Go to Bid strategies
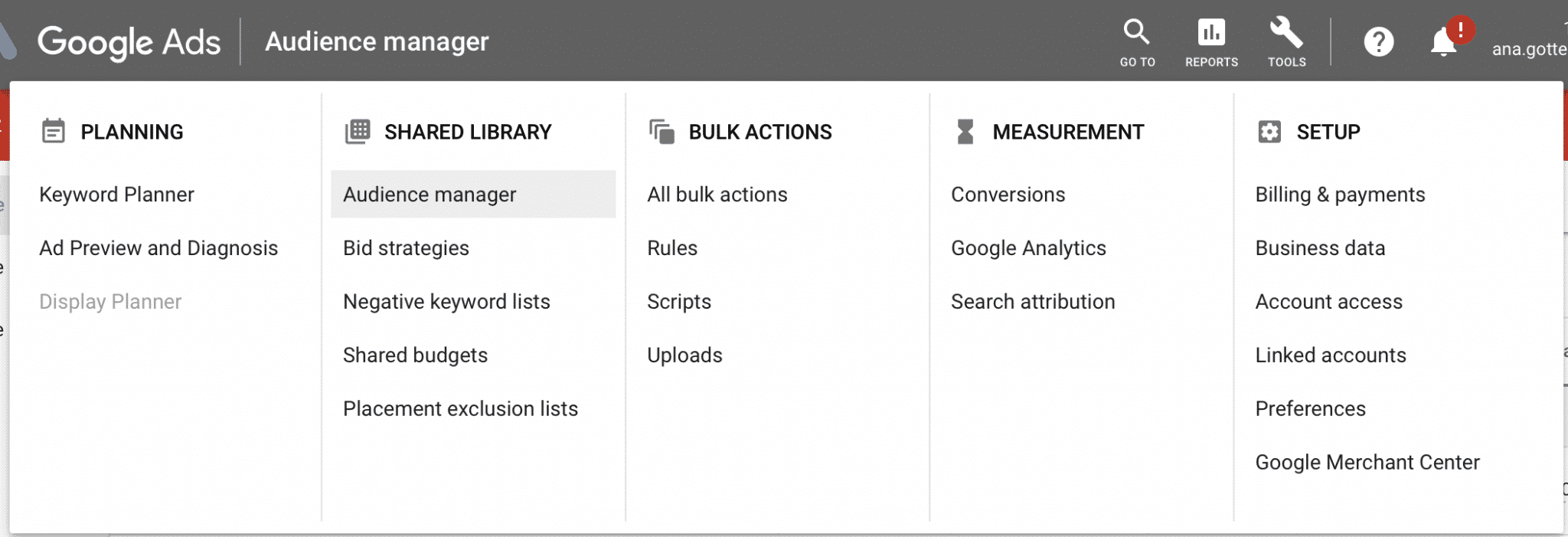The width and height of the screenshot is (1568, 537). click(406, 248)
